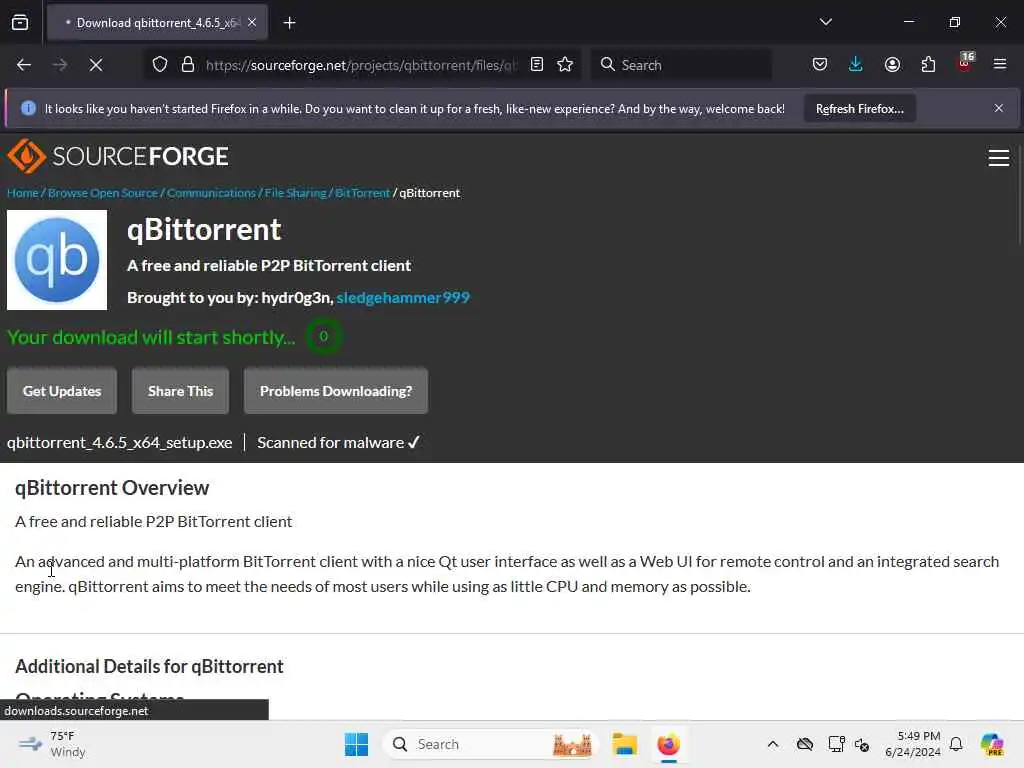Open the BitTorrent breadcrumb link
The width and height of the screenshot is (1024, 768).
click(x=362, y=193)
